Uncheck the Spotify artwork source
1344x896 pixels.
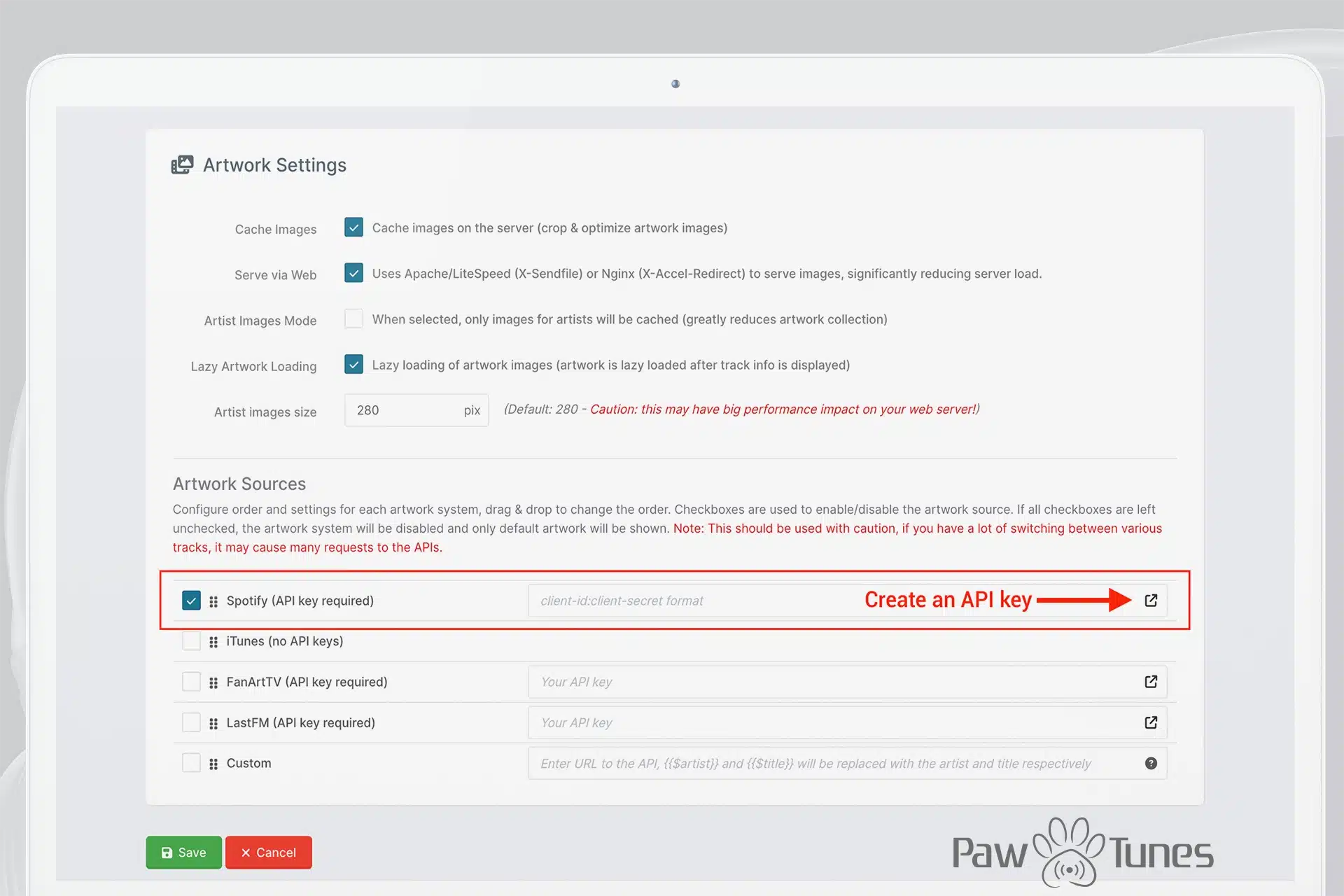coord(191,601)
